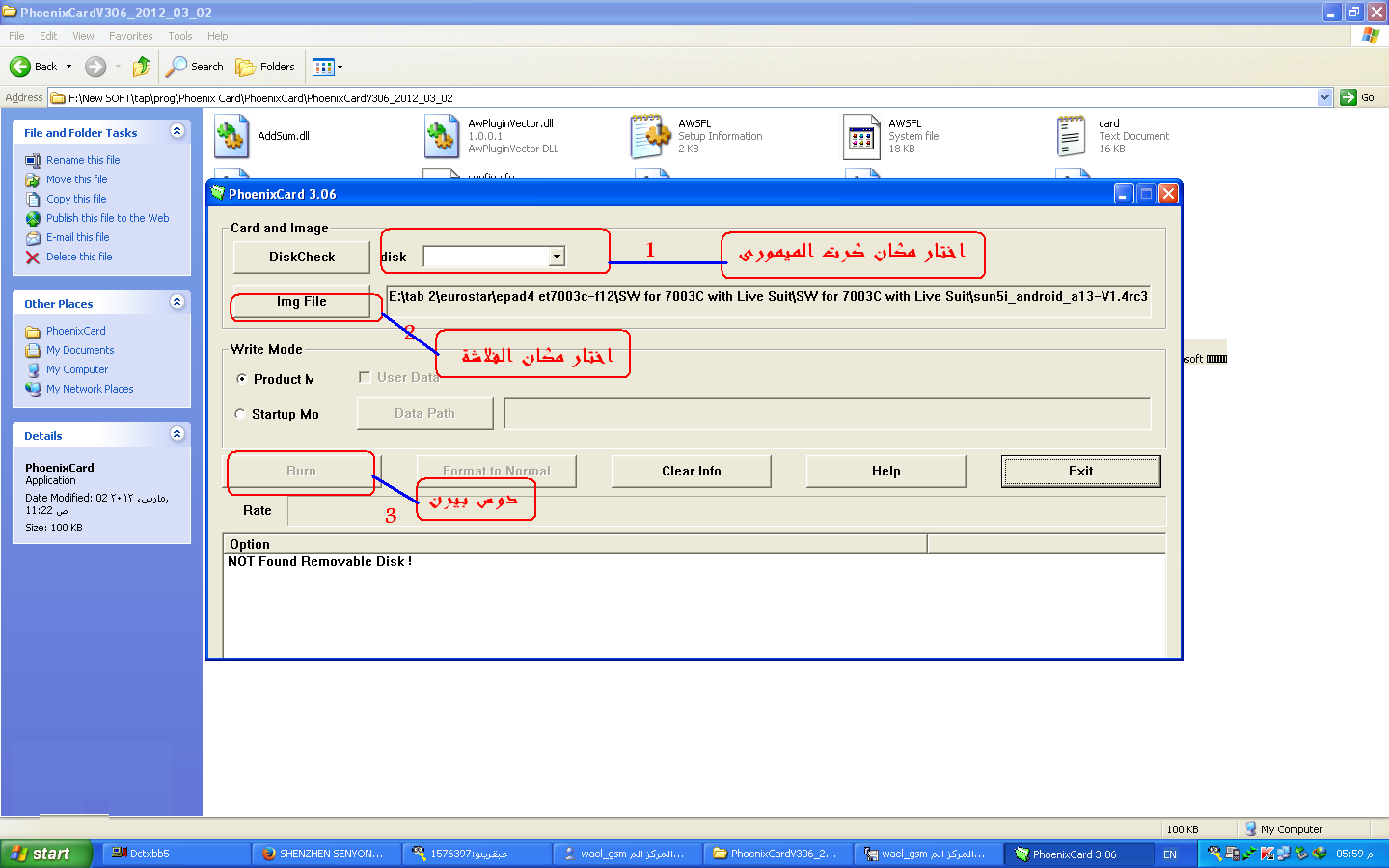
Task: Click the Data Path button
Action: click(x=424, y=413)
